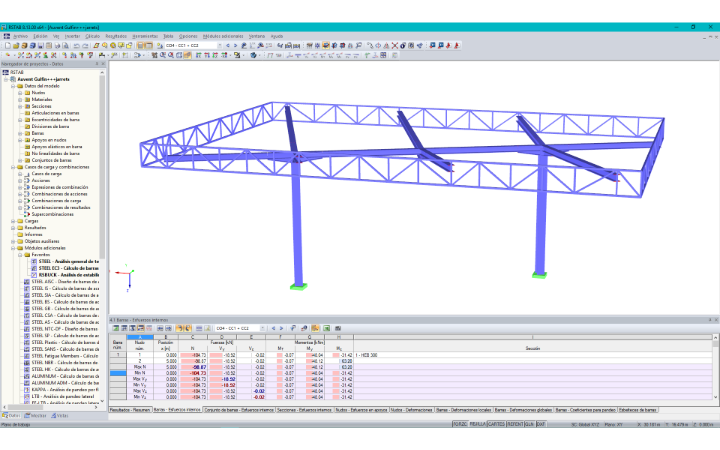Click the '1 - HEB 300' section cell
Image resolution: width=720 pixels, height=450 pixels.
533,355
